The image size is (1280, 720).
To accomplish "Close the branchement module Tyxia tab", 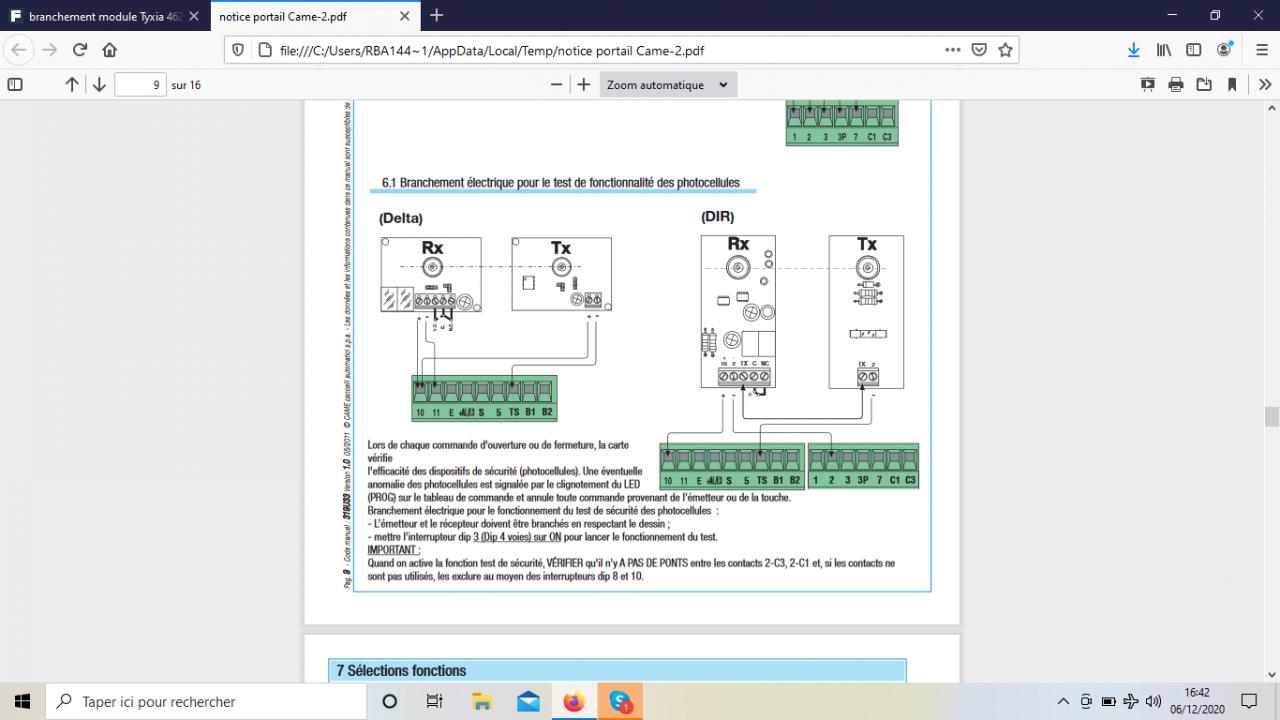I will pos(194,16).
